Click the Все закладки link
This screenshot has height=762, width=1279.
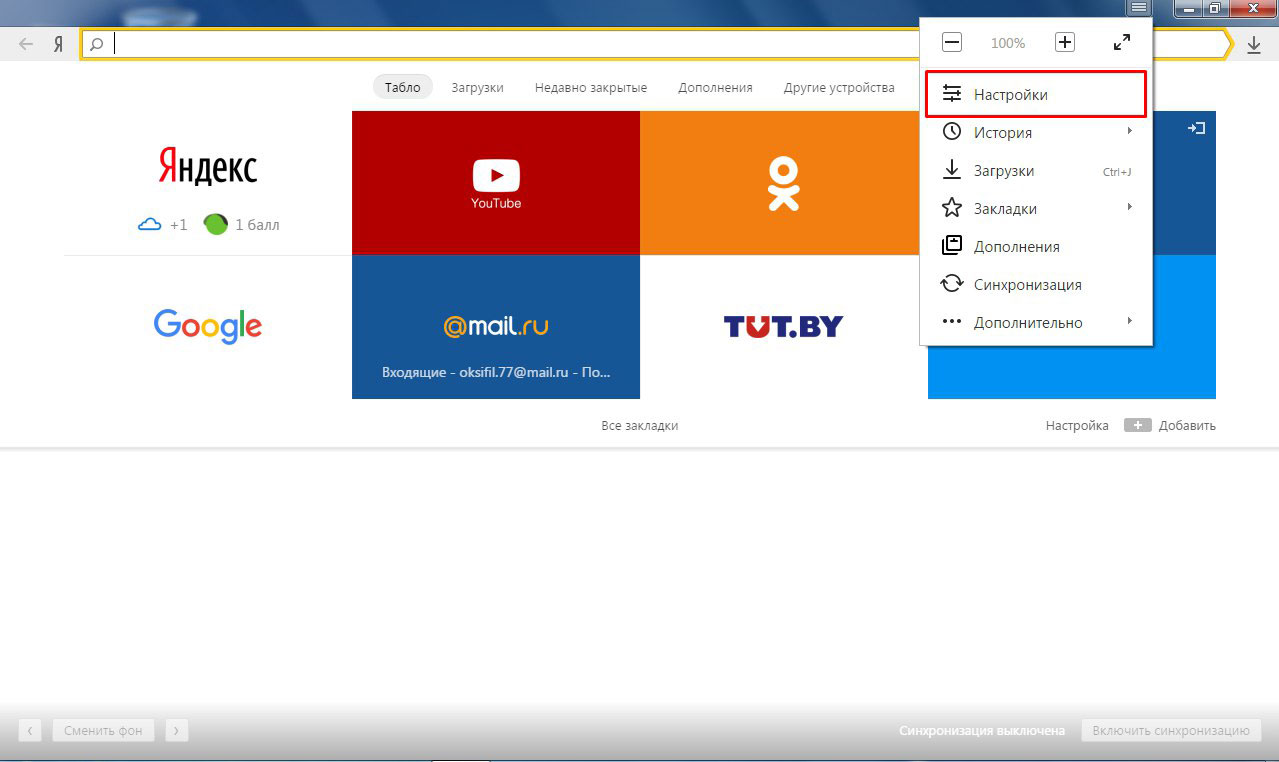pyautogui.click(x=640, y=426)
